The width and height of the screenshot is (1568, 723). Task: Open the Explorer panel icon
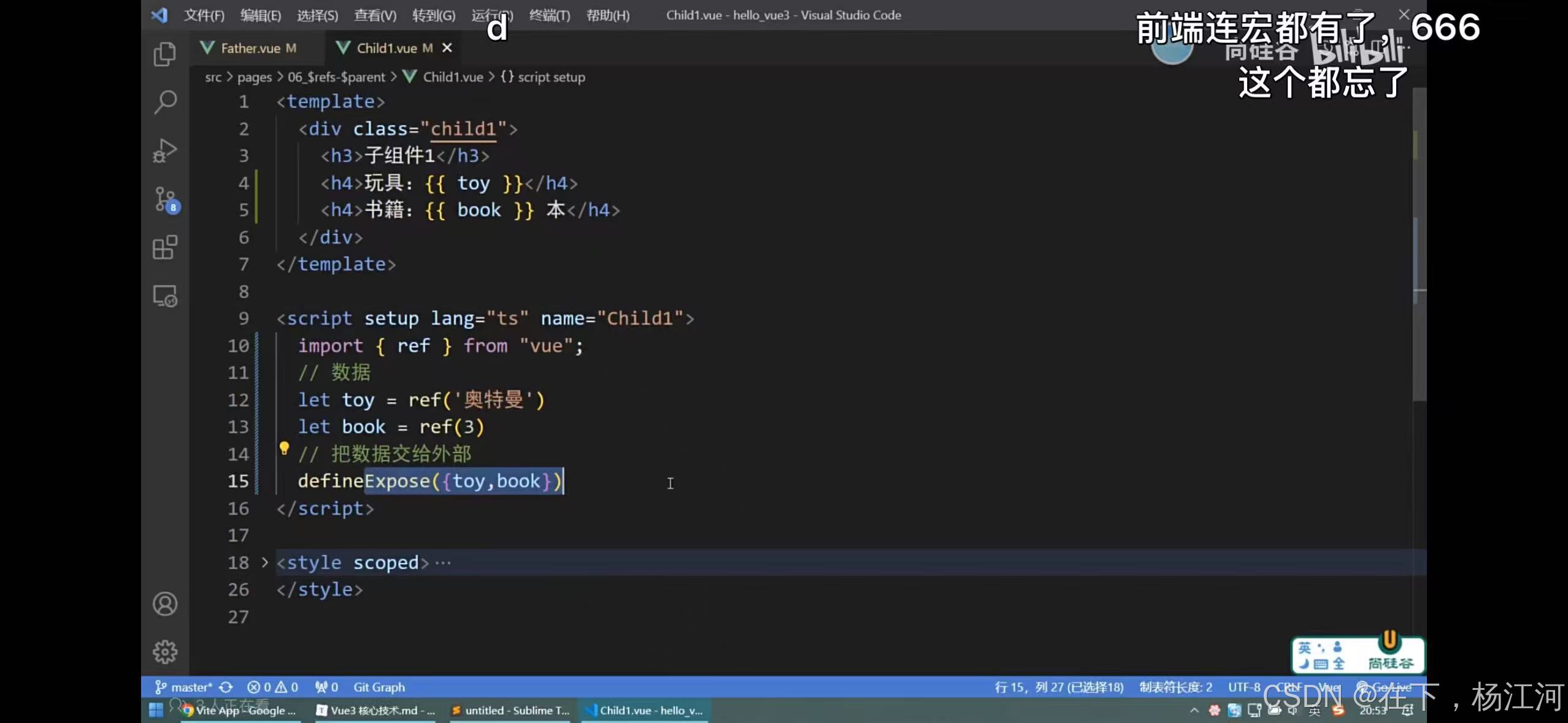coord(164,54)
